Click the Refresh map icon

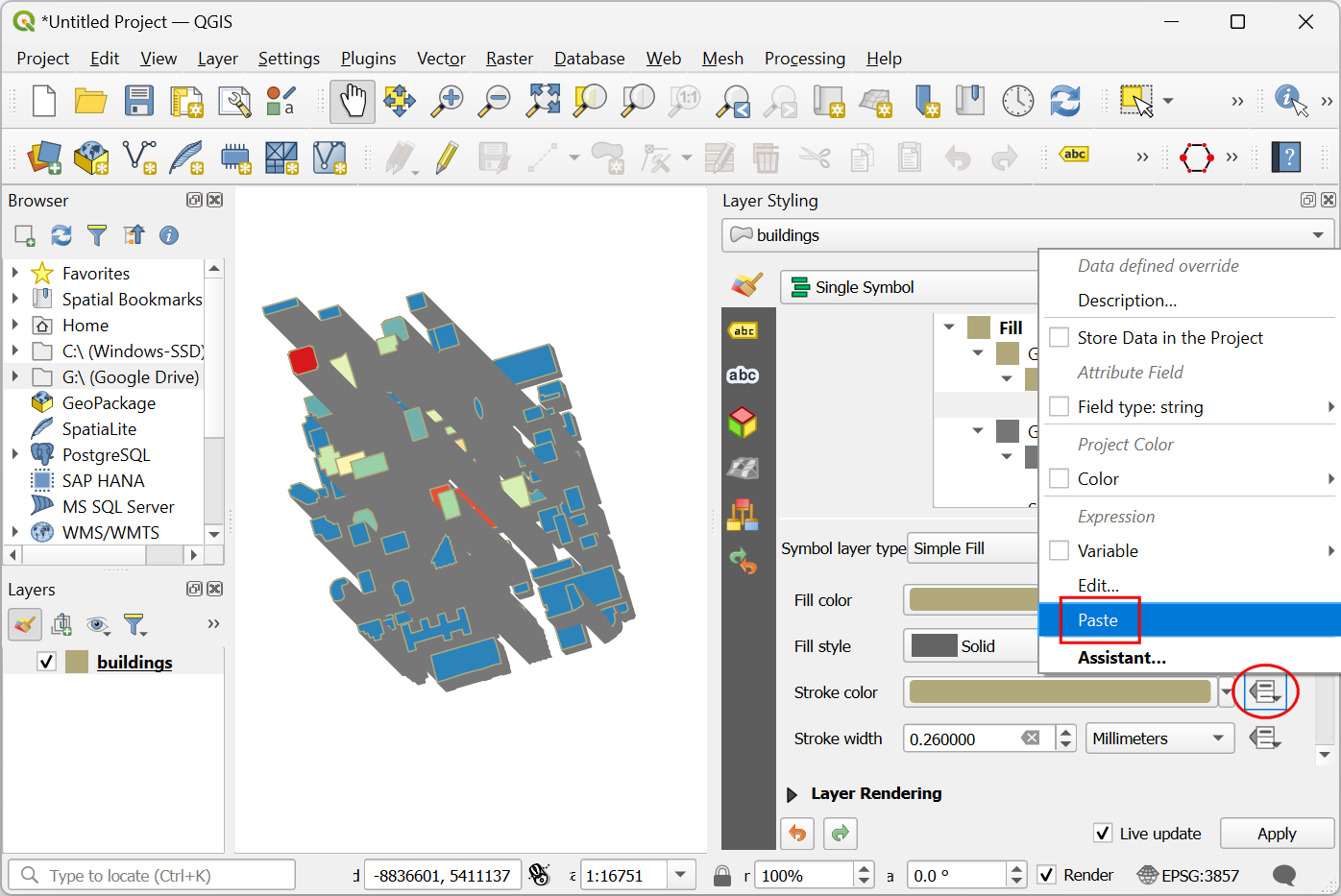1064,101
